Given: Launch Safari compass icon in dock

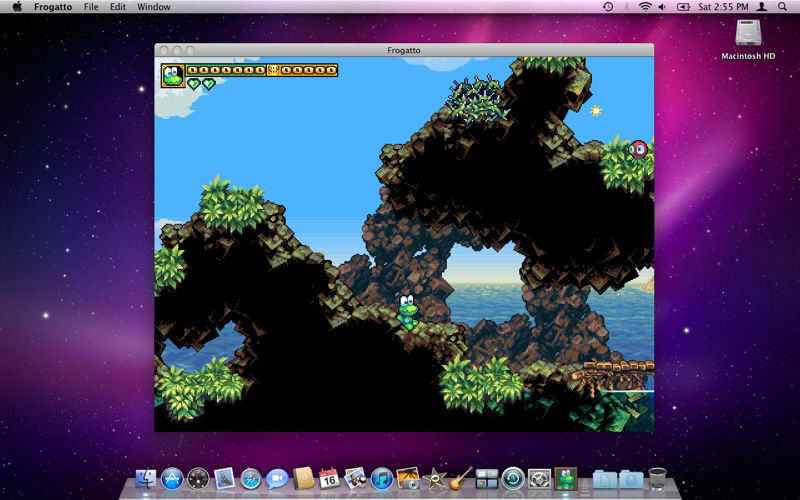Looking at the screenshot, I should pyautogui.click(x=251, y=479).
